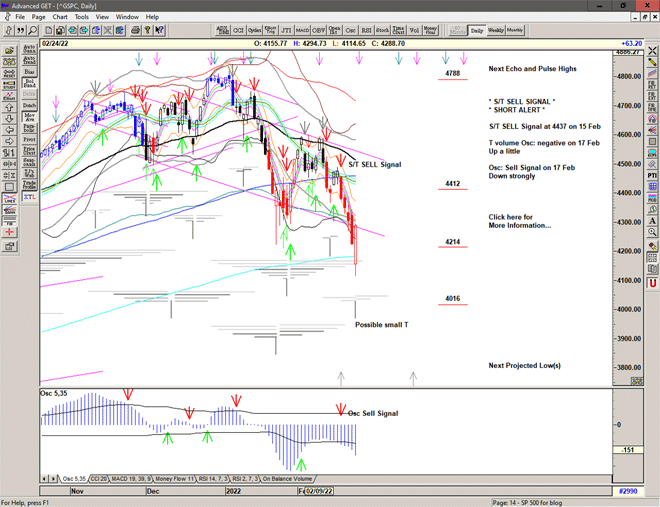
Task: Click the Auto Trend tool button
Action: coord(29,60)
